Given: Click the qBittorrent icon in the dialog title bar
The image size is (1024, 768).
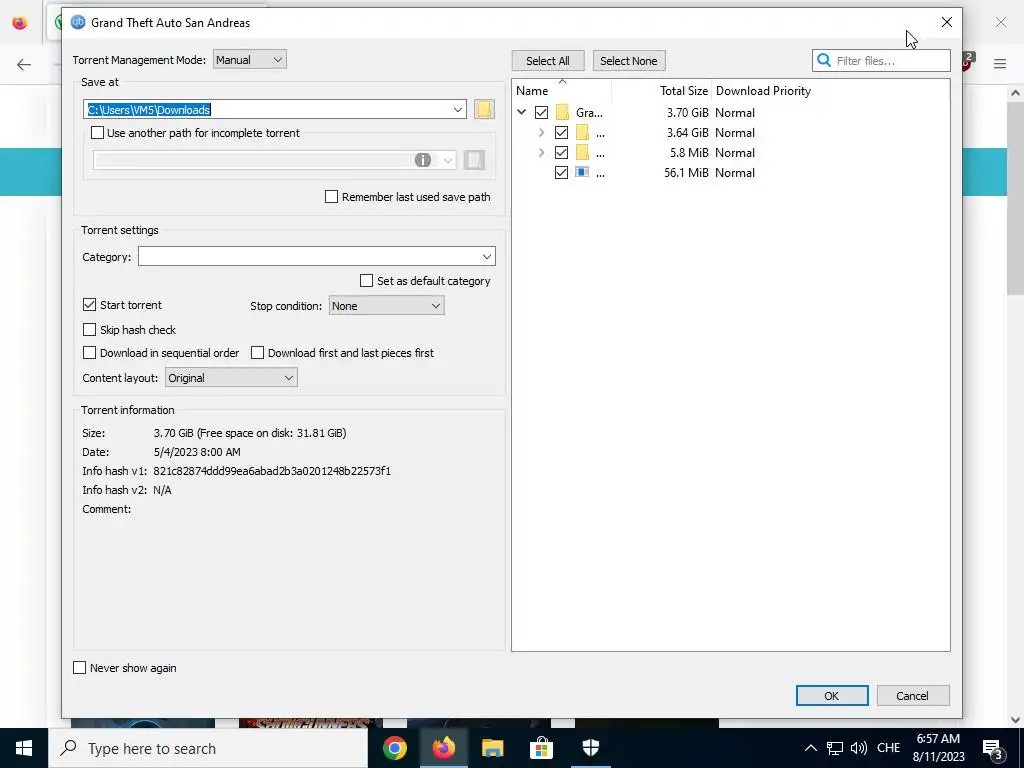Looking at the screenshot, I should [x=78, y=22].
